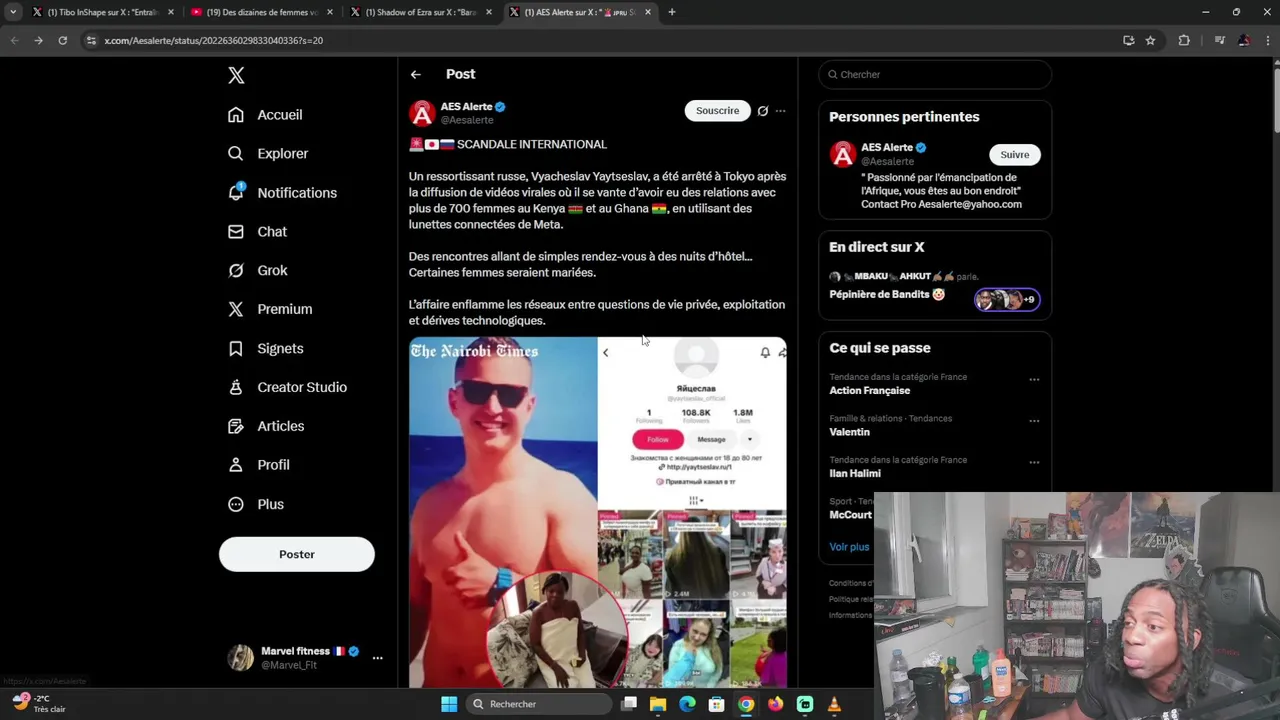Open the @Aesalerte handle link on the post
Viewport: 1280px width, 720px height.
[467, 120]
